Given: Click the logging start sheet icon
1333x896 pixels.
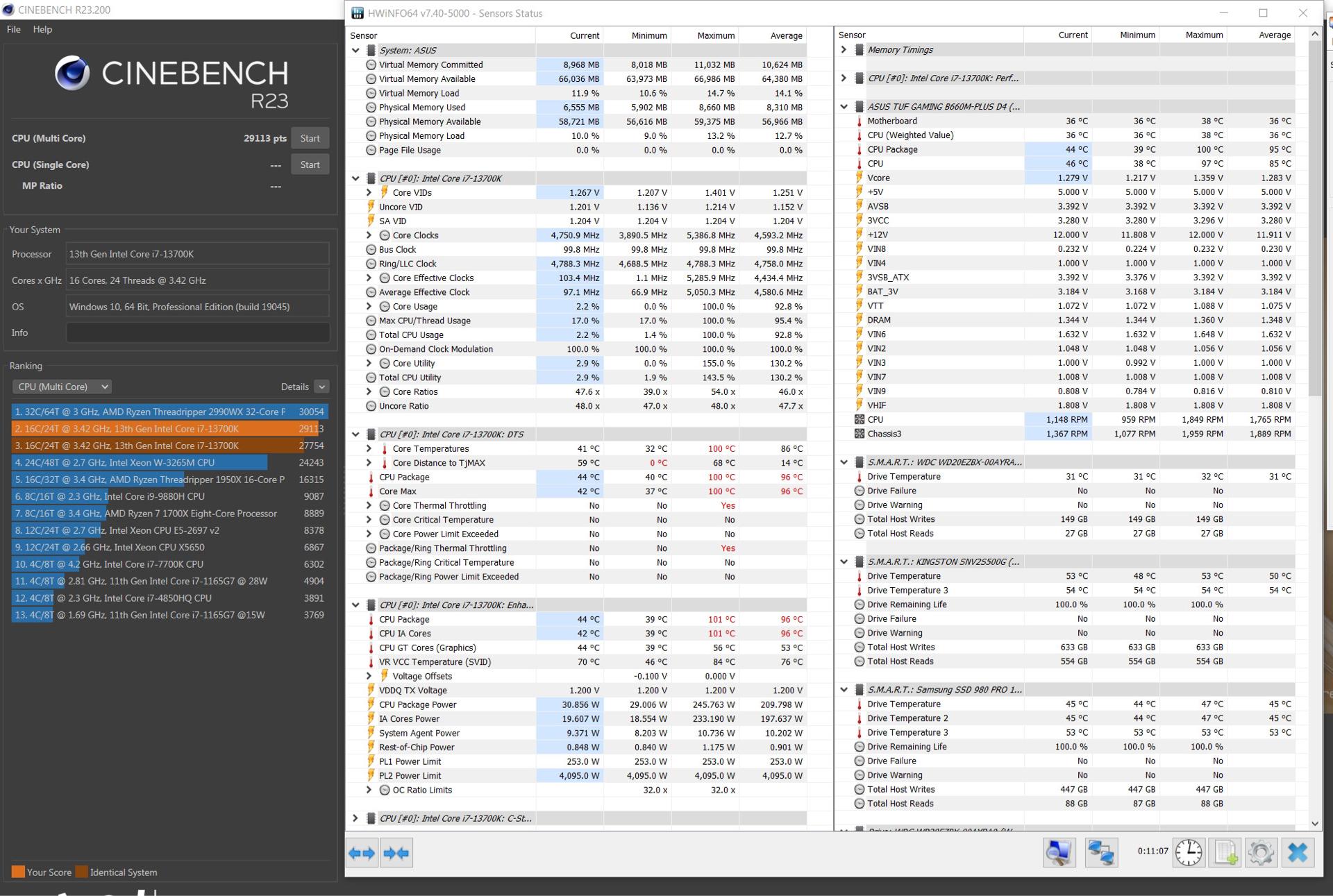Looking at the screenshot, I should [x=1225, y=852].
